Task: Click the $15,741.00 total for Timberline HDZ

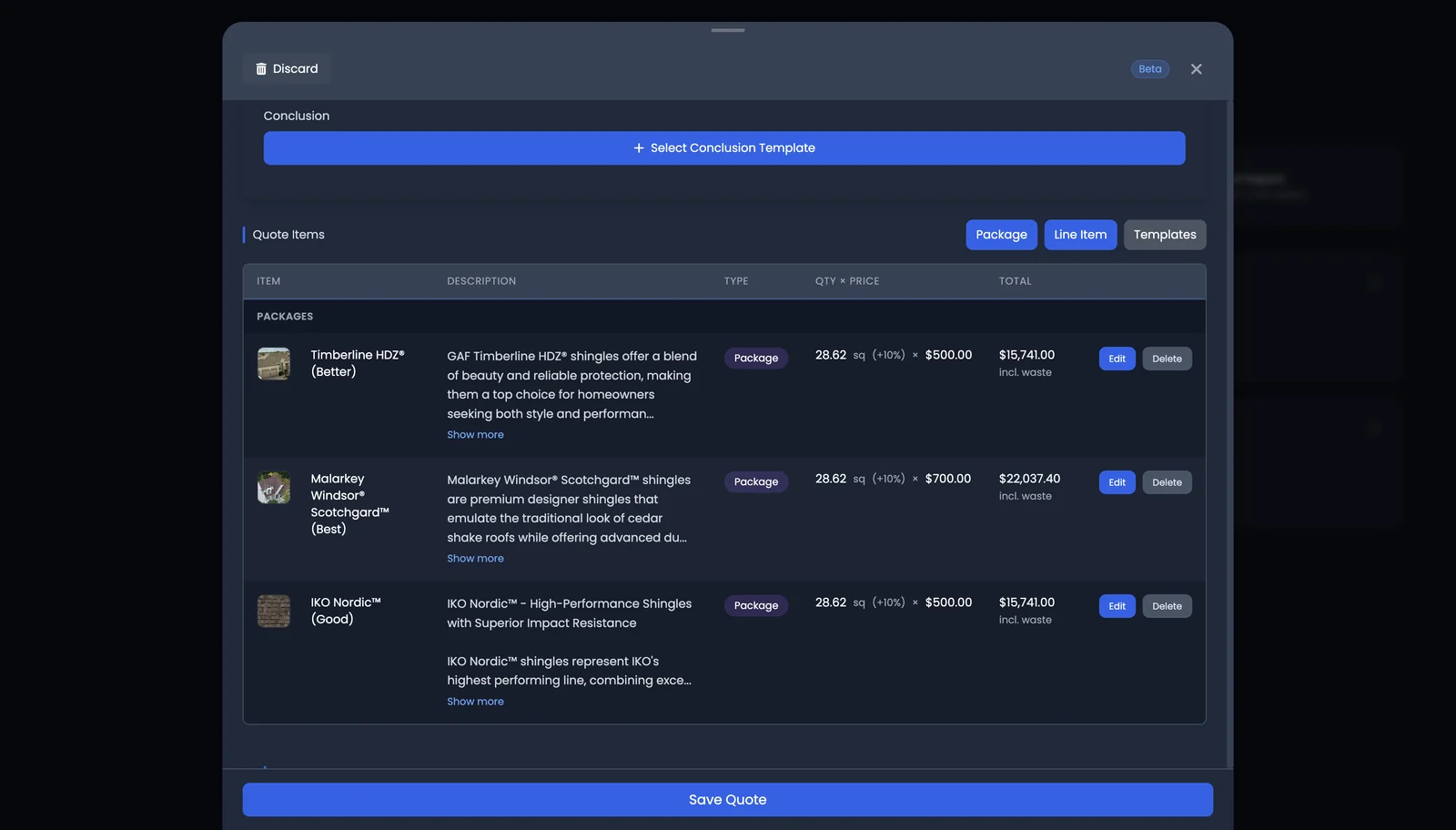Action: (1026, 355)
